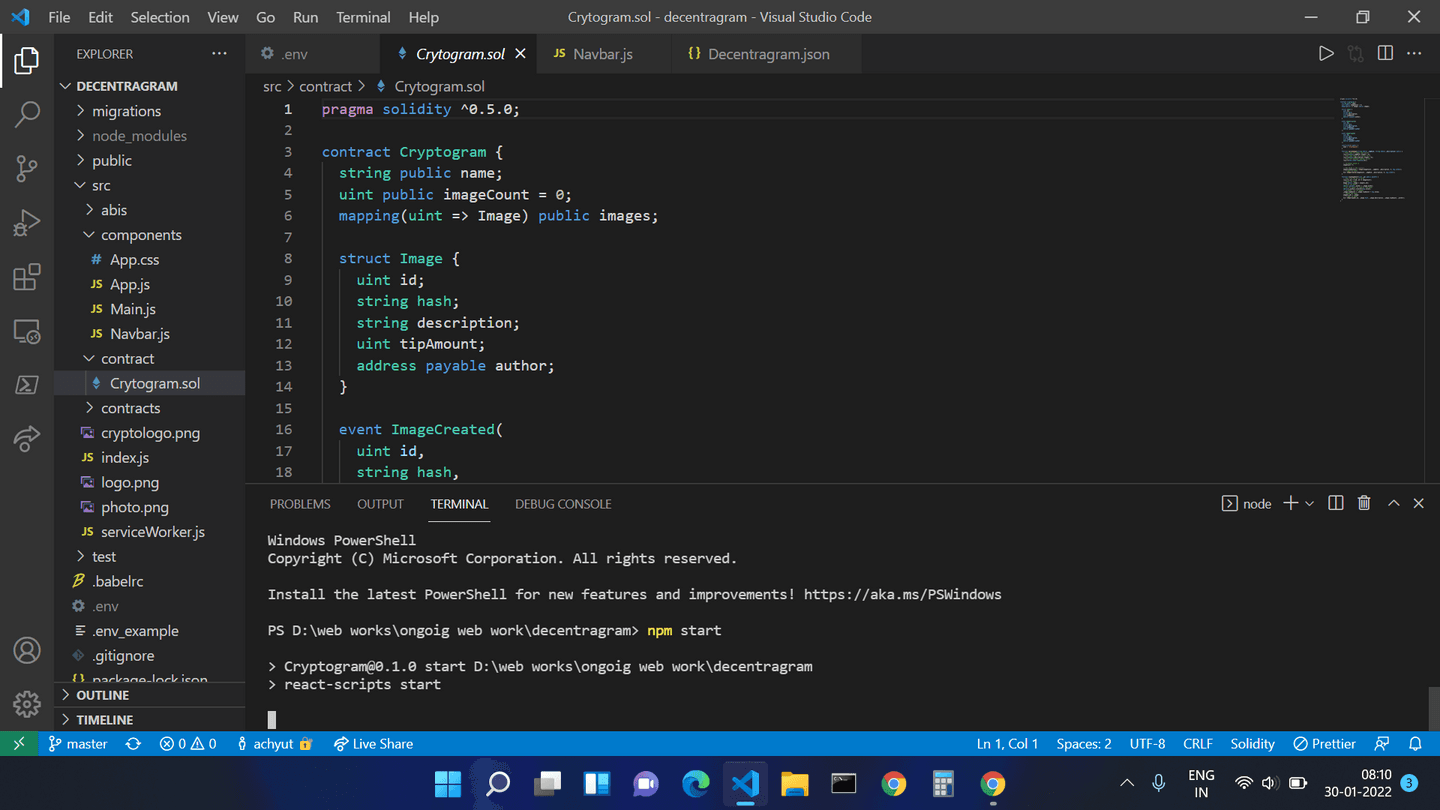
Task: Kill the terminal with trash icon
Action: pos(1364,503)
